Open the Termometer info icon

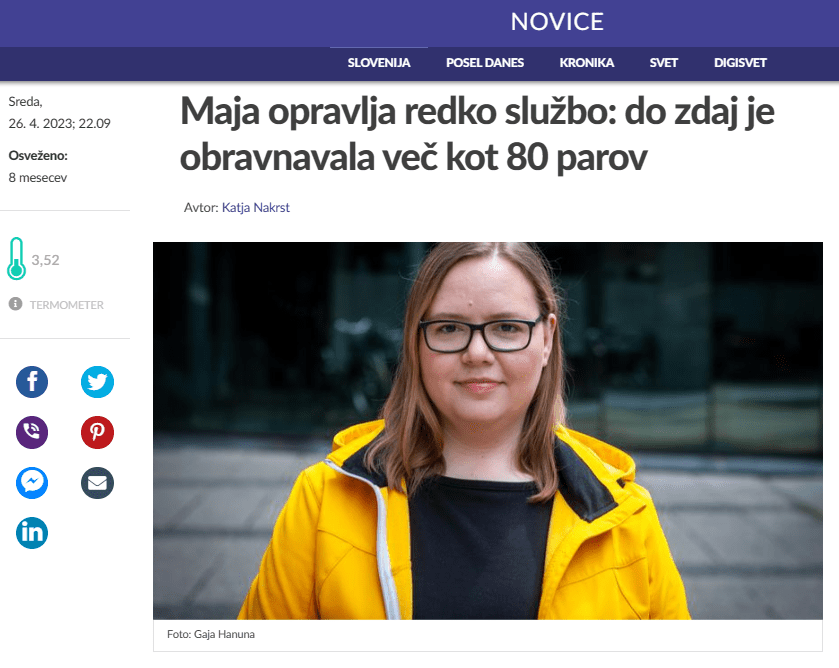point(16,304)
